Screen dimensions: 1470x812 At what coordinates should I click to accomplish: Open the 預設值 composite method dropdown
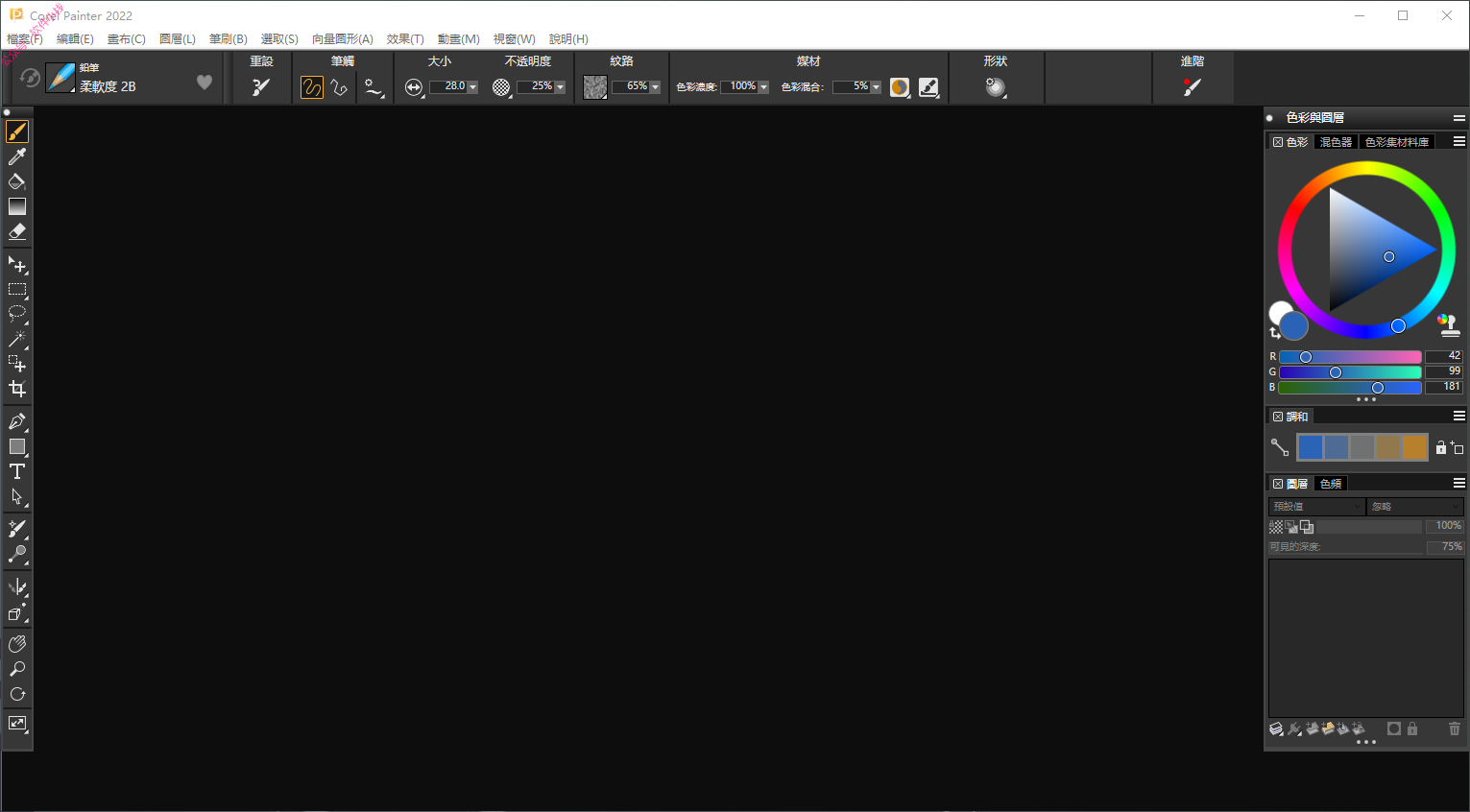[x=1316, y=506]
